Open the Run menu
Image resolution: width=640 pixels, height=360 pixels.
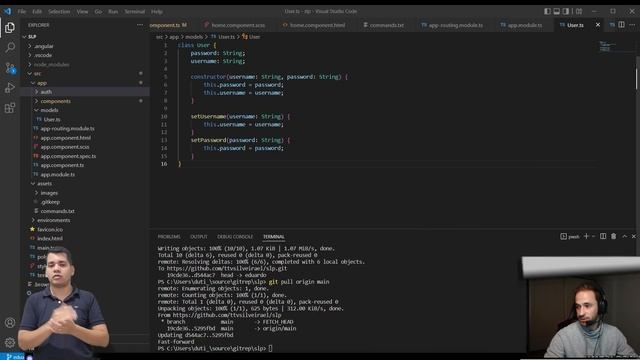113,11
